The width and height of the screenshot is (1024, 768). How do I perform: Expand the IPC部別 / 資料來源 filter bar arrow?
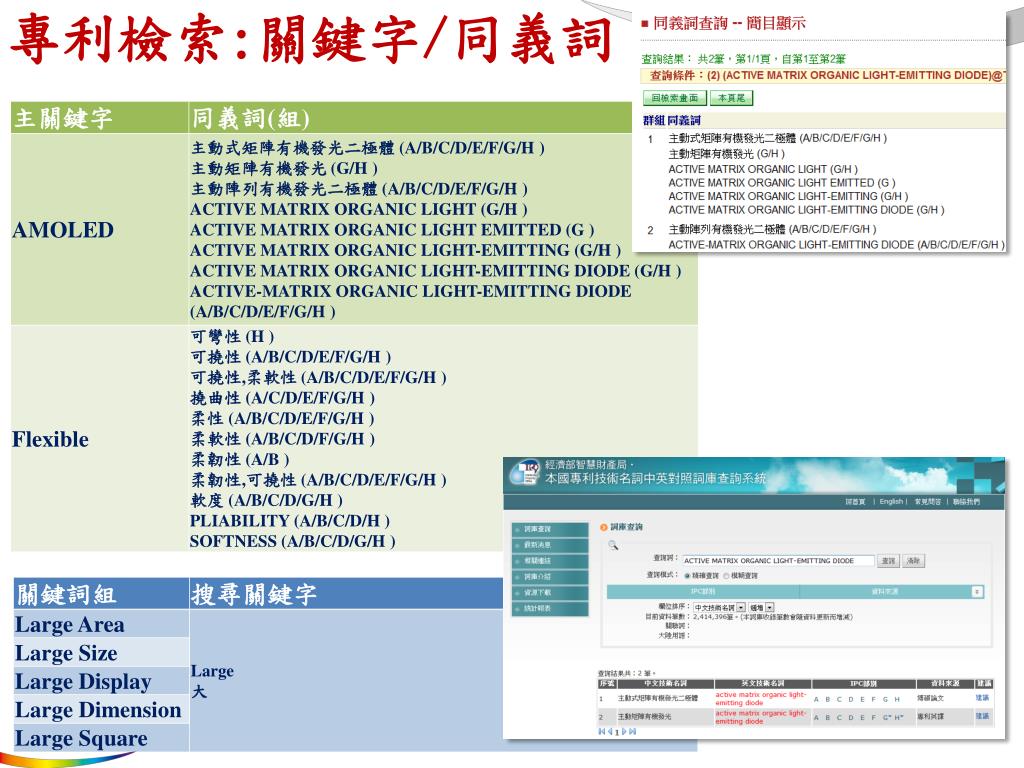[x=977, y=592]
